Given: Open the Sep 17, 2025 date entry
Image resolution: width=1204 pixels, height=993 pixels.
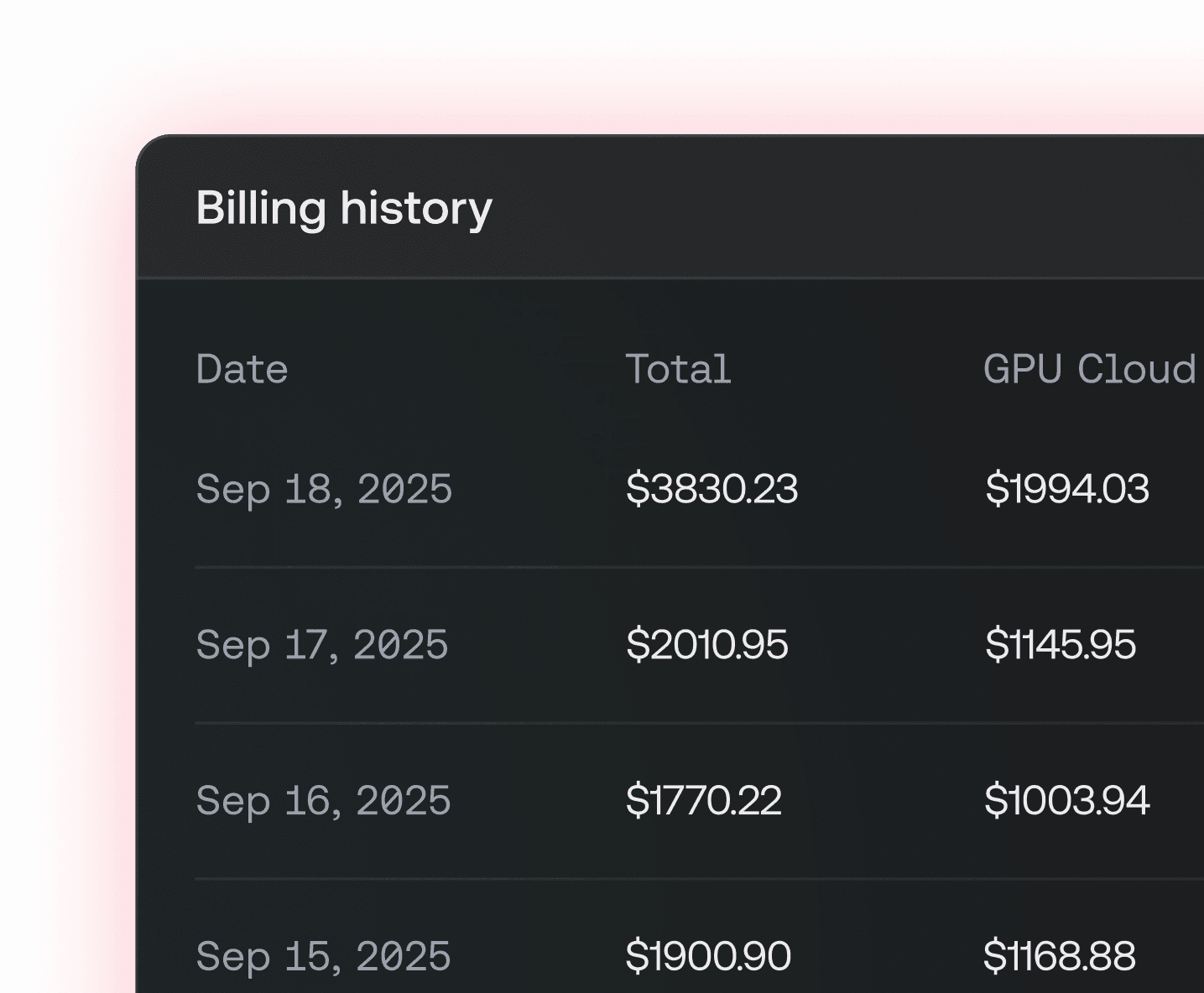Looking at the screenshot, I should pos(322,645).
